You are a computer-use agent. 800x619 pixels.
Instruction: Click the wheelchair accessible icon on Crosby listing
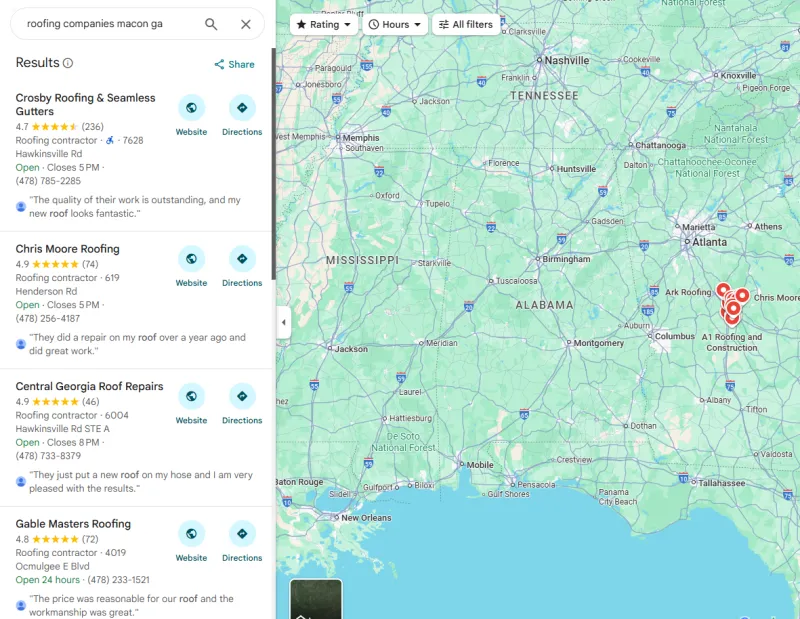110,140
